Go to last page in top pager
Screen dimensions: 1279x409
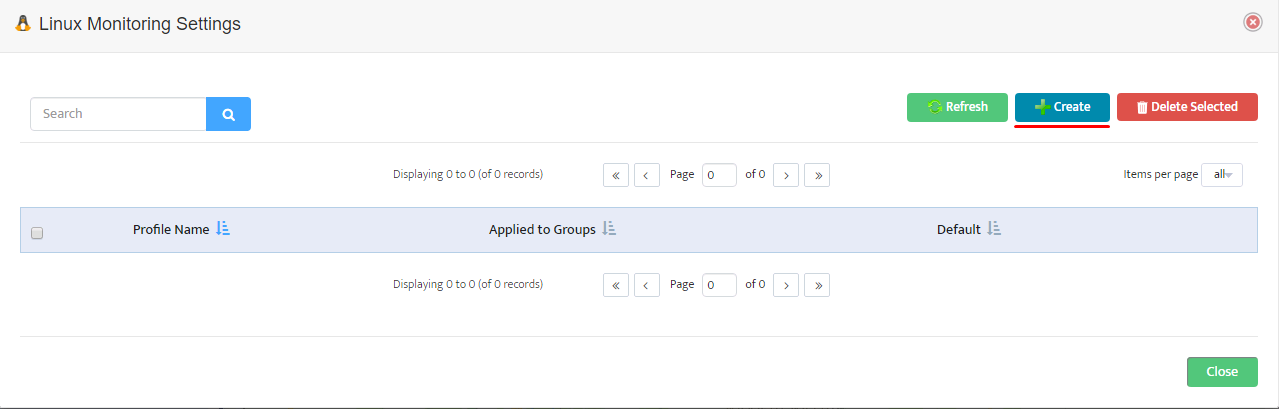(x=817, y=175)
